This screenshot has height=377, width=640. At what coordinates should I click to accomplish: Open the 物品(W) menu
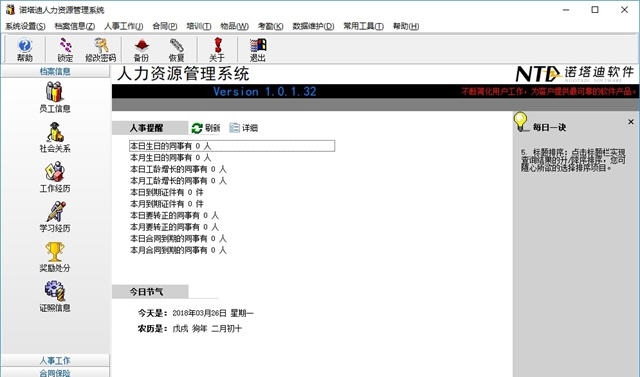click(234, 26)
